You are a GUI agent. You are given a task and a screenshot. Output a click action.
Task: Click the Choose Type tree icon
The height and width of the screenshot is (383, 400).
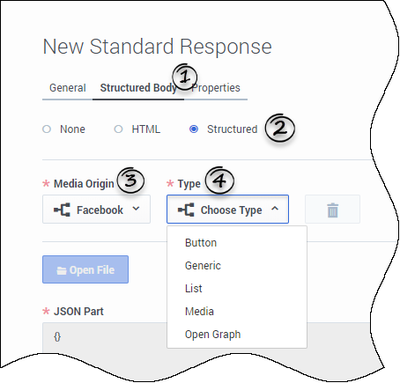click(186, 210)
